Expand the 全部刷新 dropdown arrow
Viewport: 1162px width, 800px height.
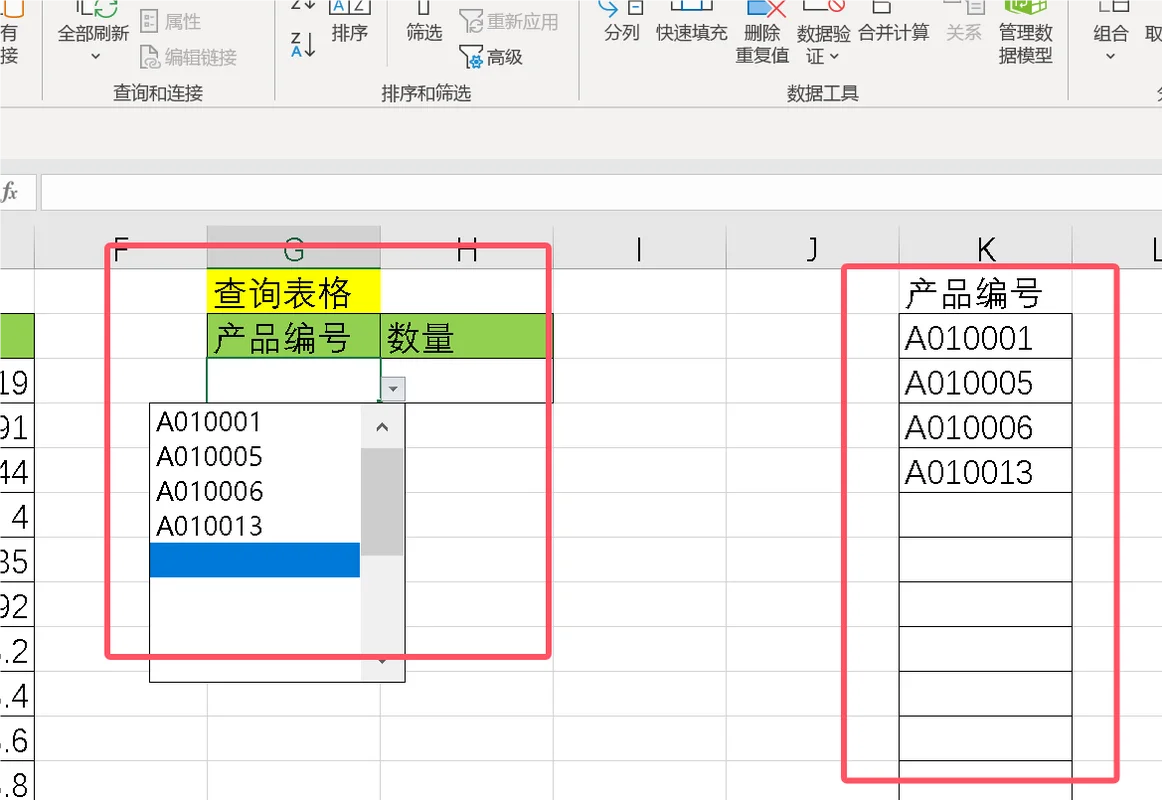point(95,56)
